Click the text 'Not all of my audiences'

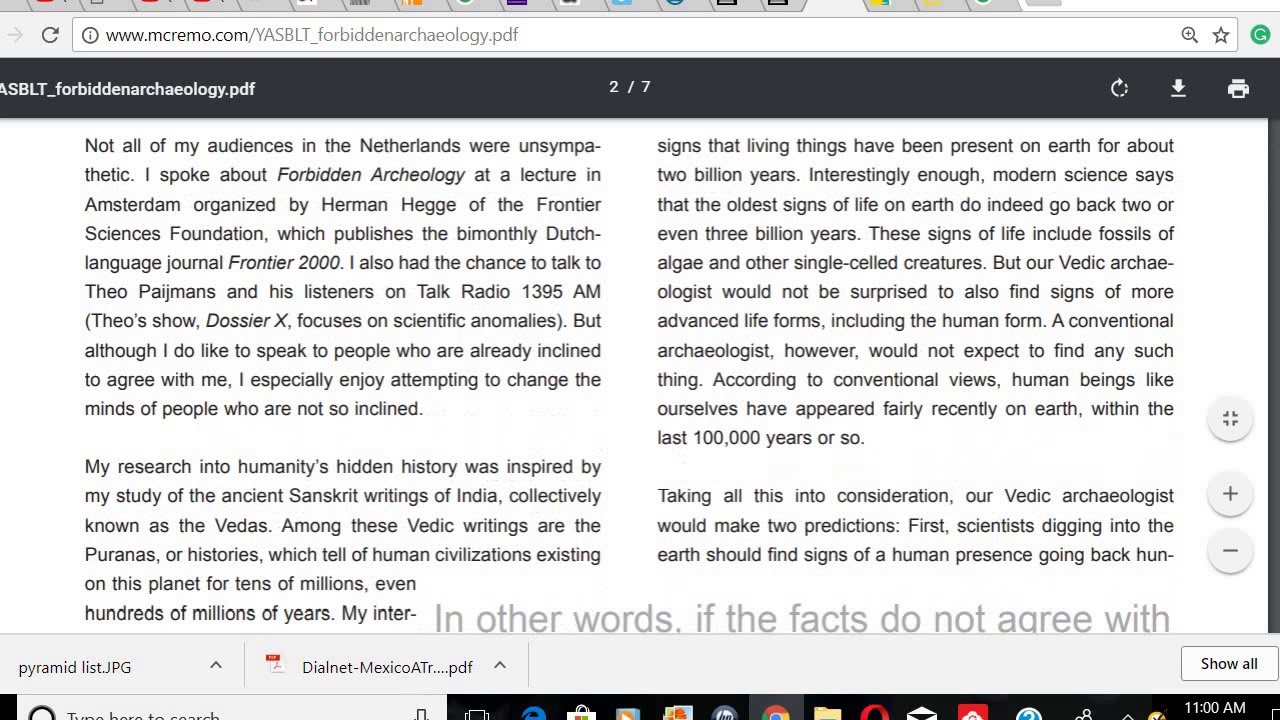pos(189,146)
